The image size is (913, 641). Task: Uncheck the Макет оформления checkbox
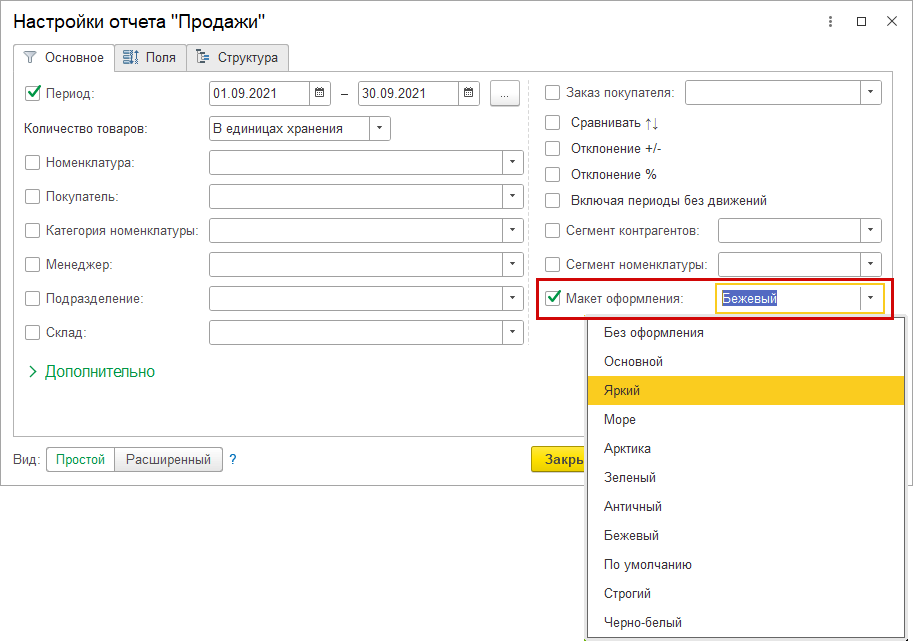(x=553, y=297)
